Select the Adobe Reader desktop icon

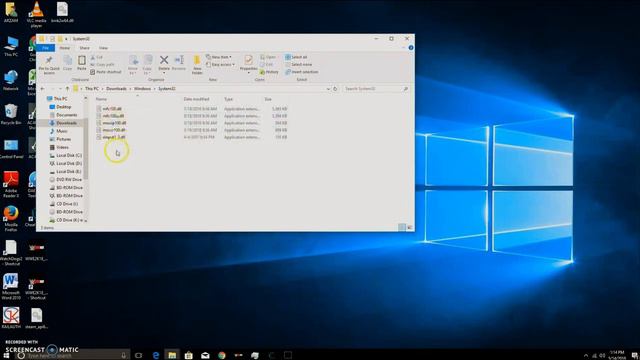(x=11, y=184)
